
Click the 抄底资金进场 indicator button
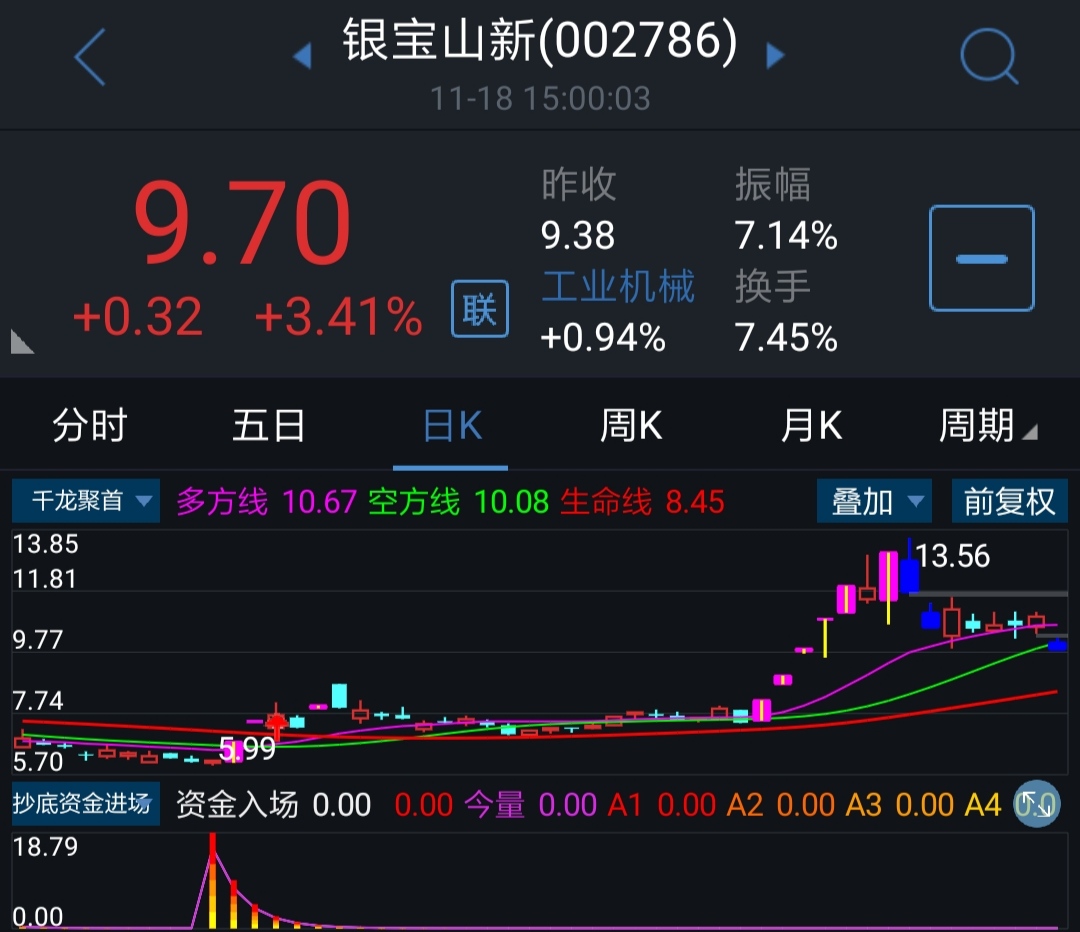tap(82, 804)
